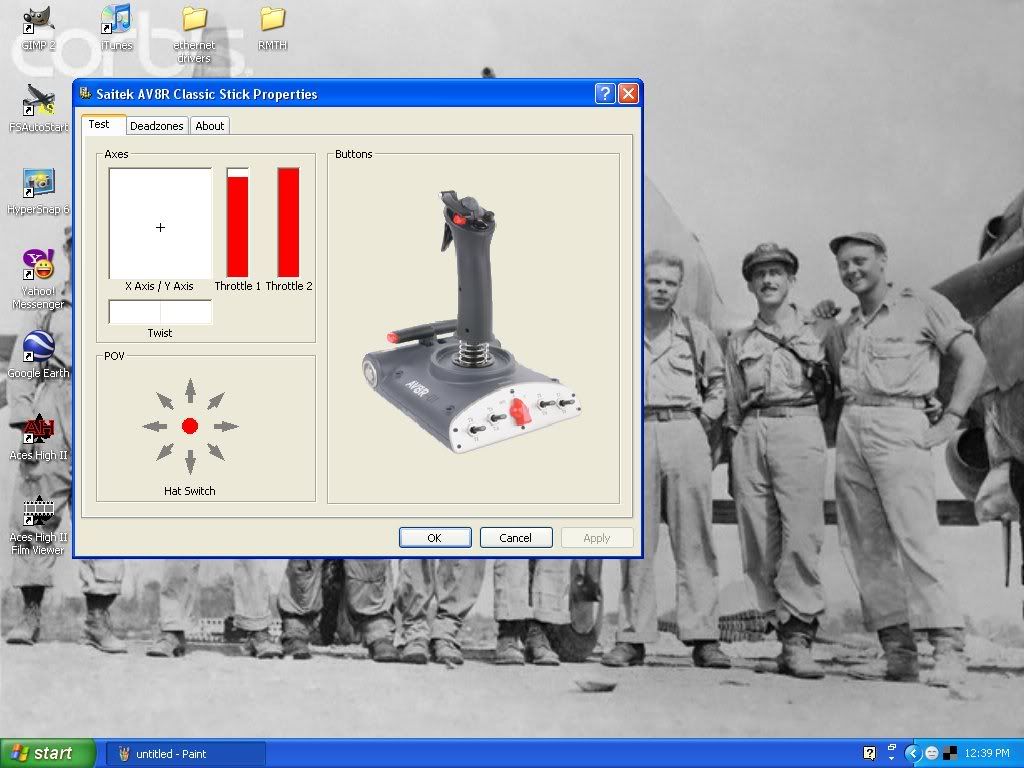Viewport: 1024px width, 768px height.
Task: Click the up arrow of Hat Switch
Action: coord(190,391)
